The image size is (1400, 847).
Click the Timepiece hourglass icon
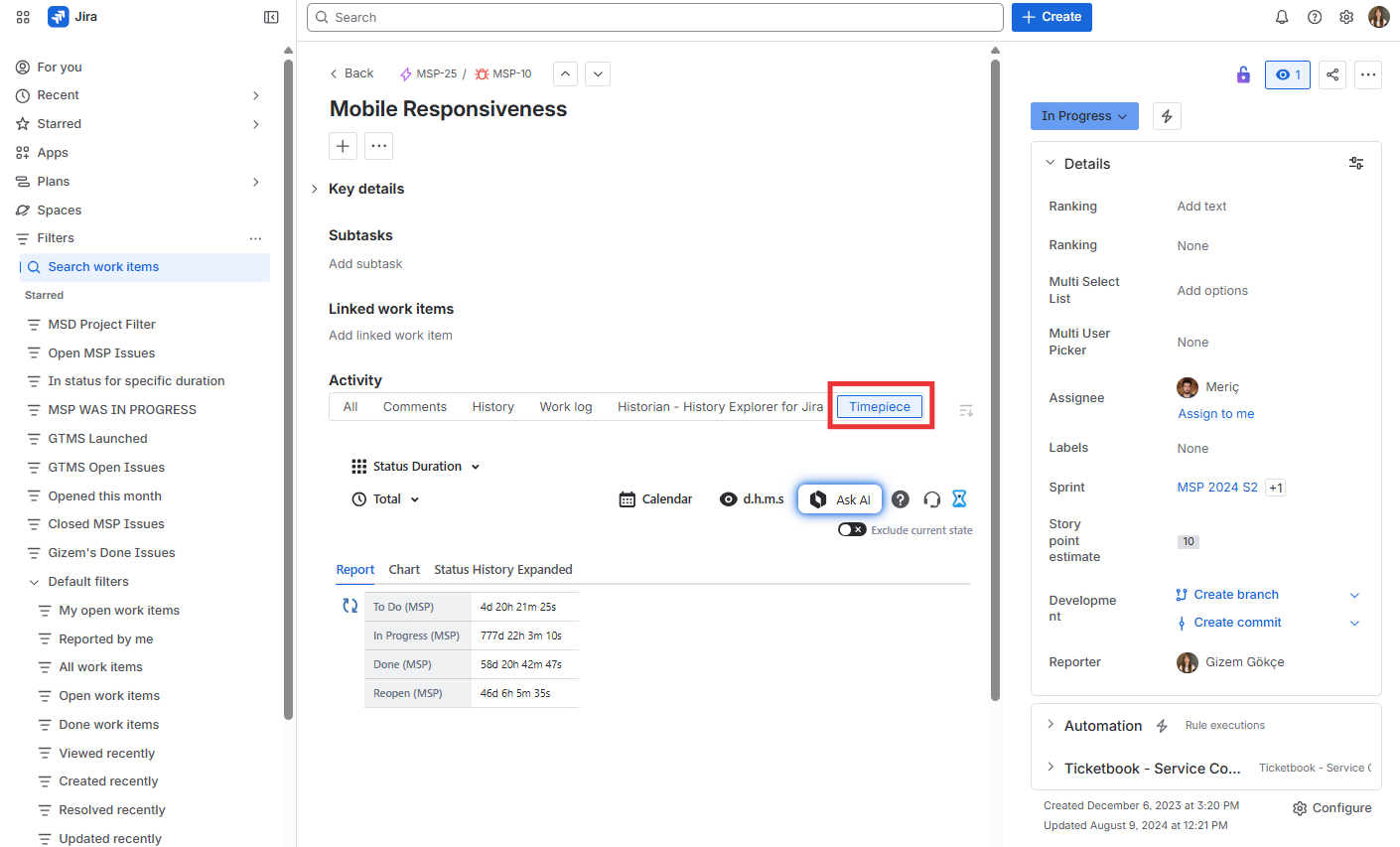(x=959, y=498)
